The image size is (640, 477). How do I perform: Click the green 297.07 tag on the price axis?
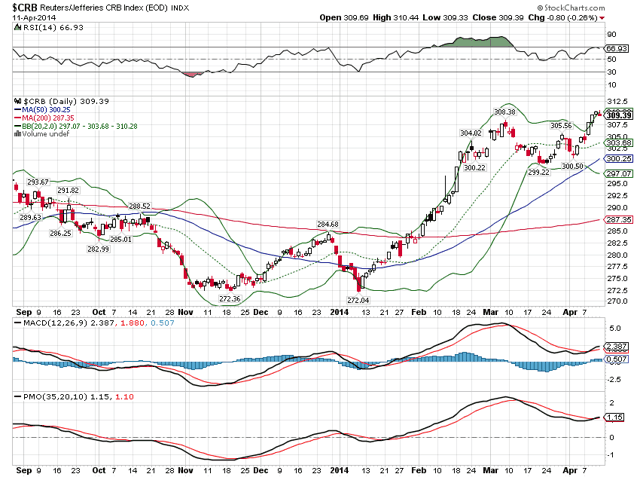(x=618, y=173)
